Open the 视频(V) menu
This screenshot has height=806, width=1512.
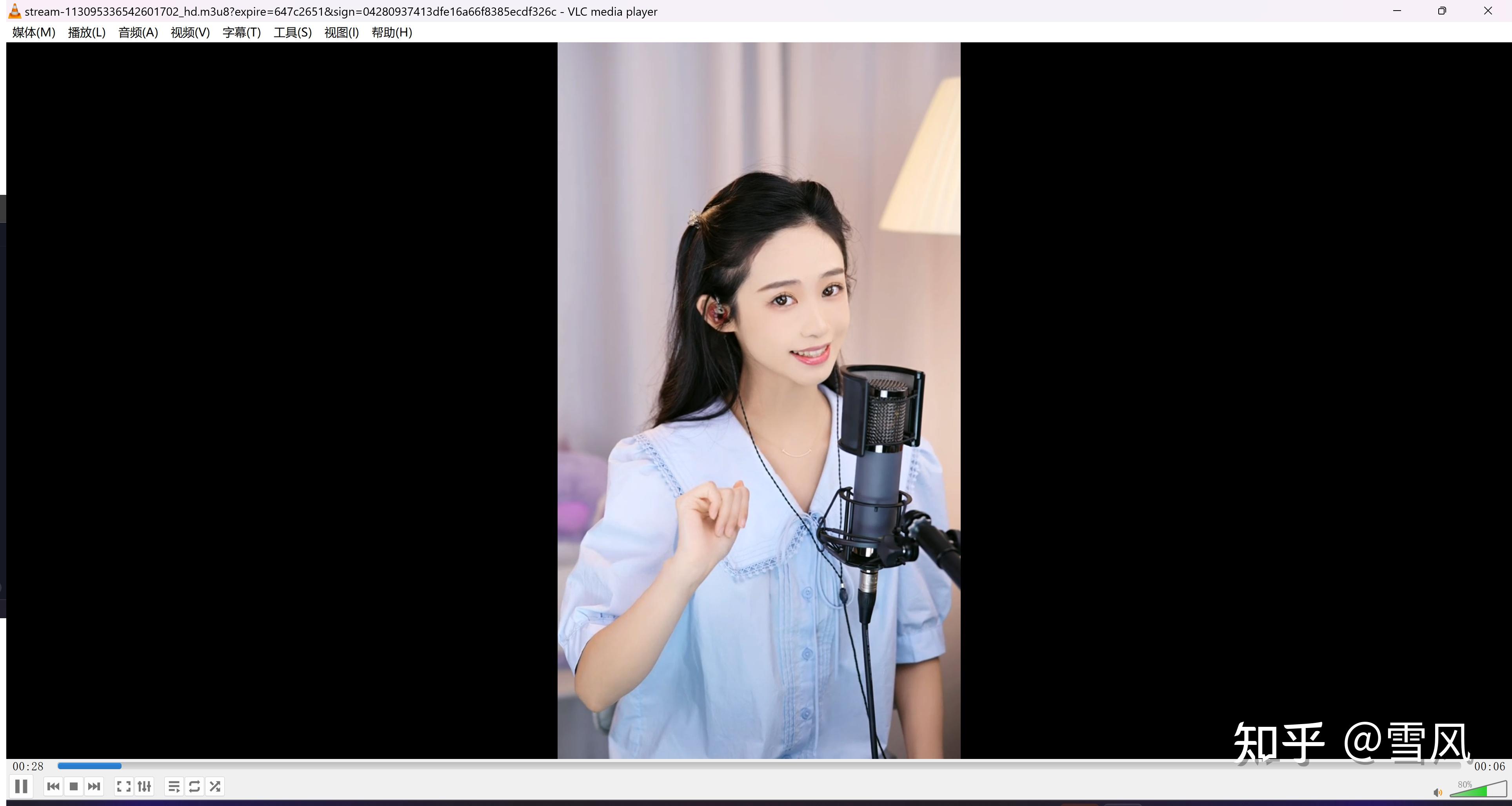(x=190, y=32)
